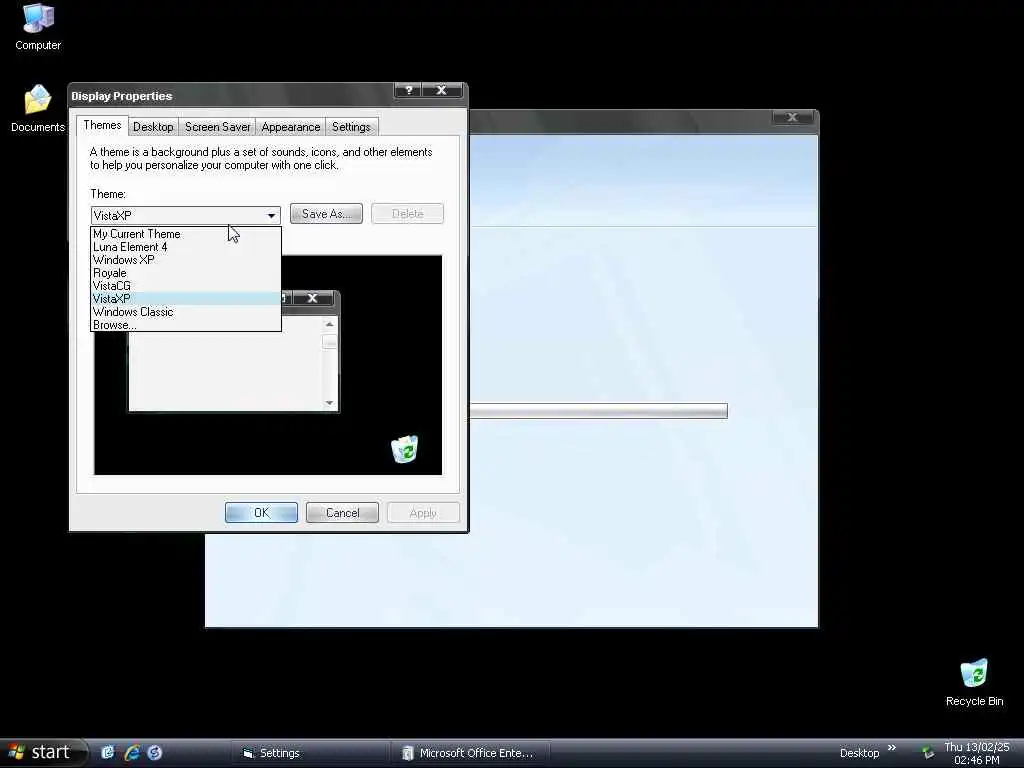Viewport: 1024px width, 768px height.
Task: Close the background window behind Display Properties
Action: 792,118
